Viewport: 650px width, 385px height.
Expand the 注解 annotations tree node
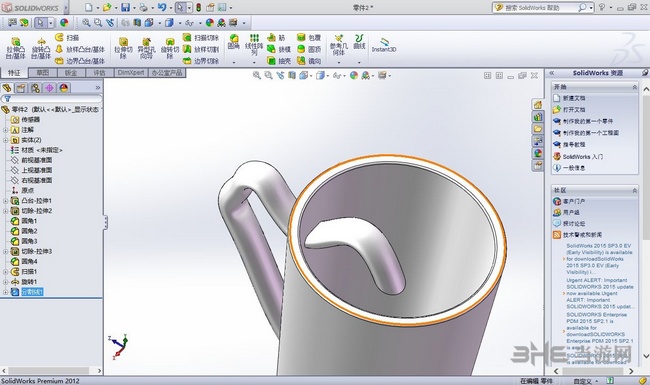tap(5, 130)
